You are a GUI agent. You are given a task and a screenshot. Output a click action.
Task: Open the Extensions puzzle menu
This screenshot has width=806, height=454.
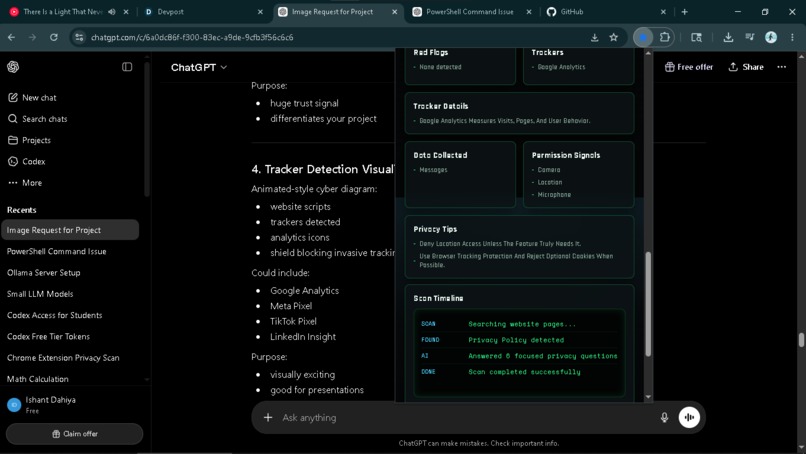[x=665, y=37]
